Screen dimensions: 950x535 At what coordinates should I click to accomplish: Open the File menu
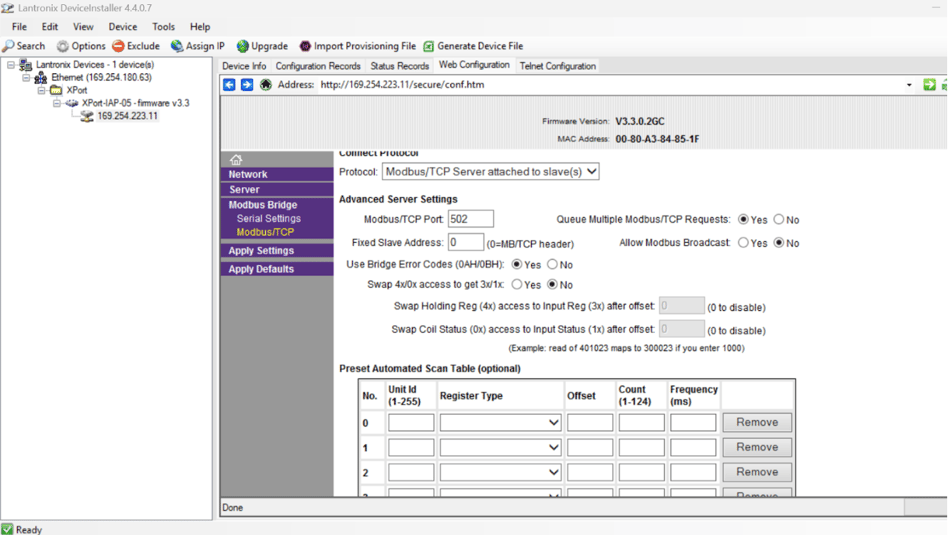[19, 27]
